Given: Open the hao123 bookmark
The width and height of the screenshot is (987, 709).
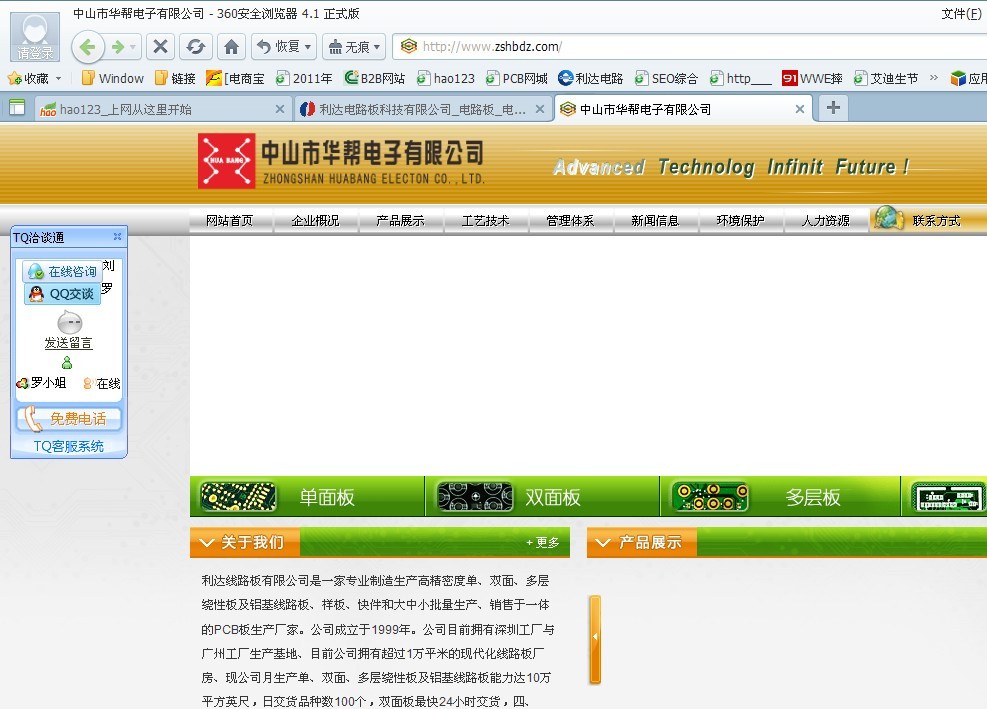Looking at the screenshot, I should coord(446,79).
